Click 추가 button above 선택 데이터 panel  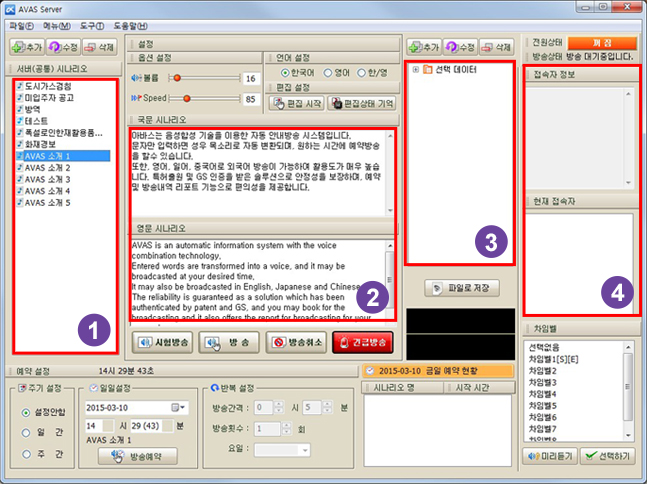425,47
